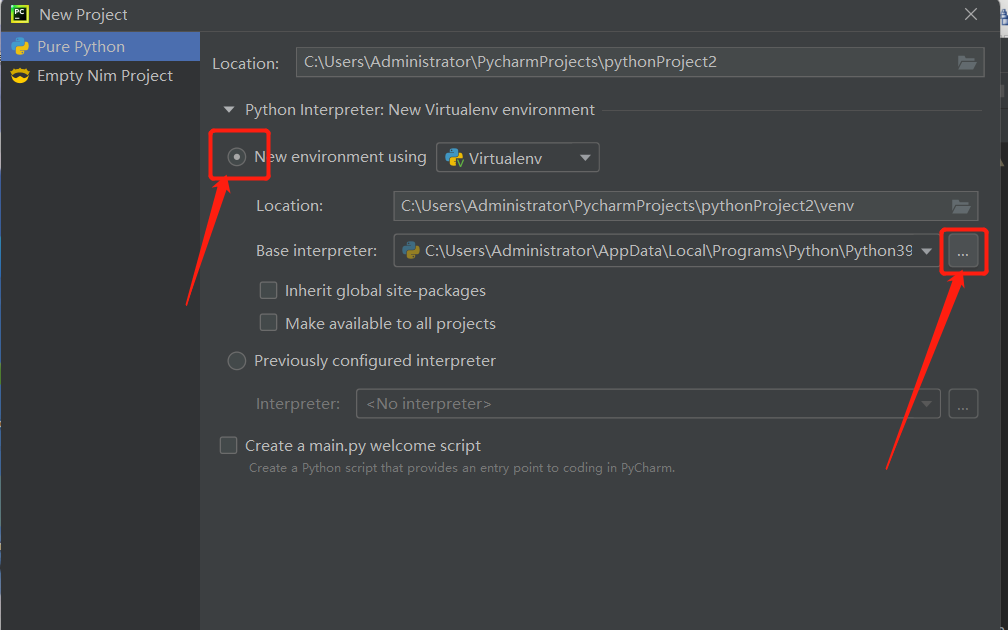Select Pure Python project type
Screen dimensions: 1008x630
pos(100,46)
